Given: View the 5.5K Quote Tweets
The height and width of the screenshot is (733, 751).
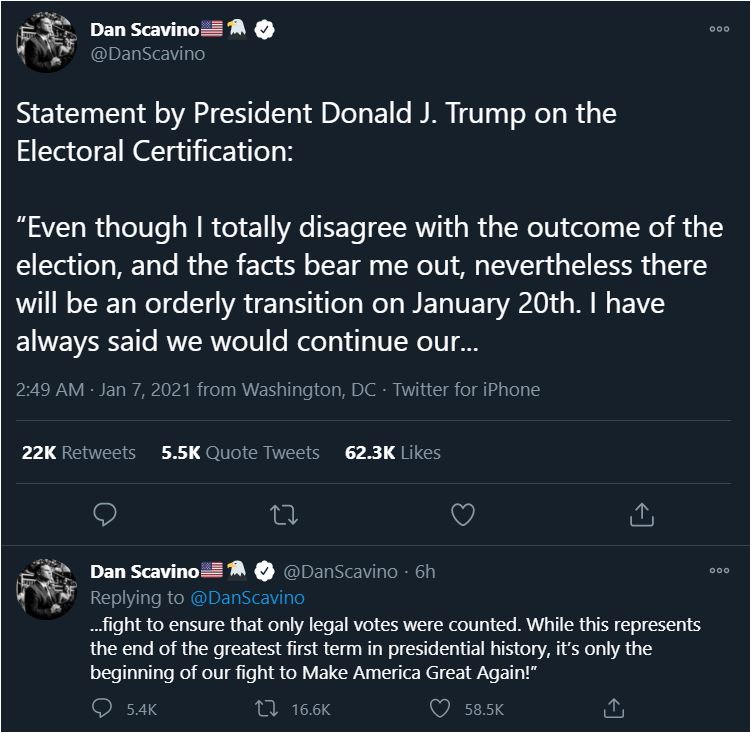Looking at the screenshot, I should tap(240, 453).
